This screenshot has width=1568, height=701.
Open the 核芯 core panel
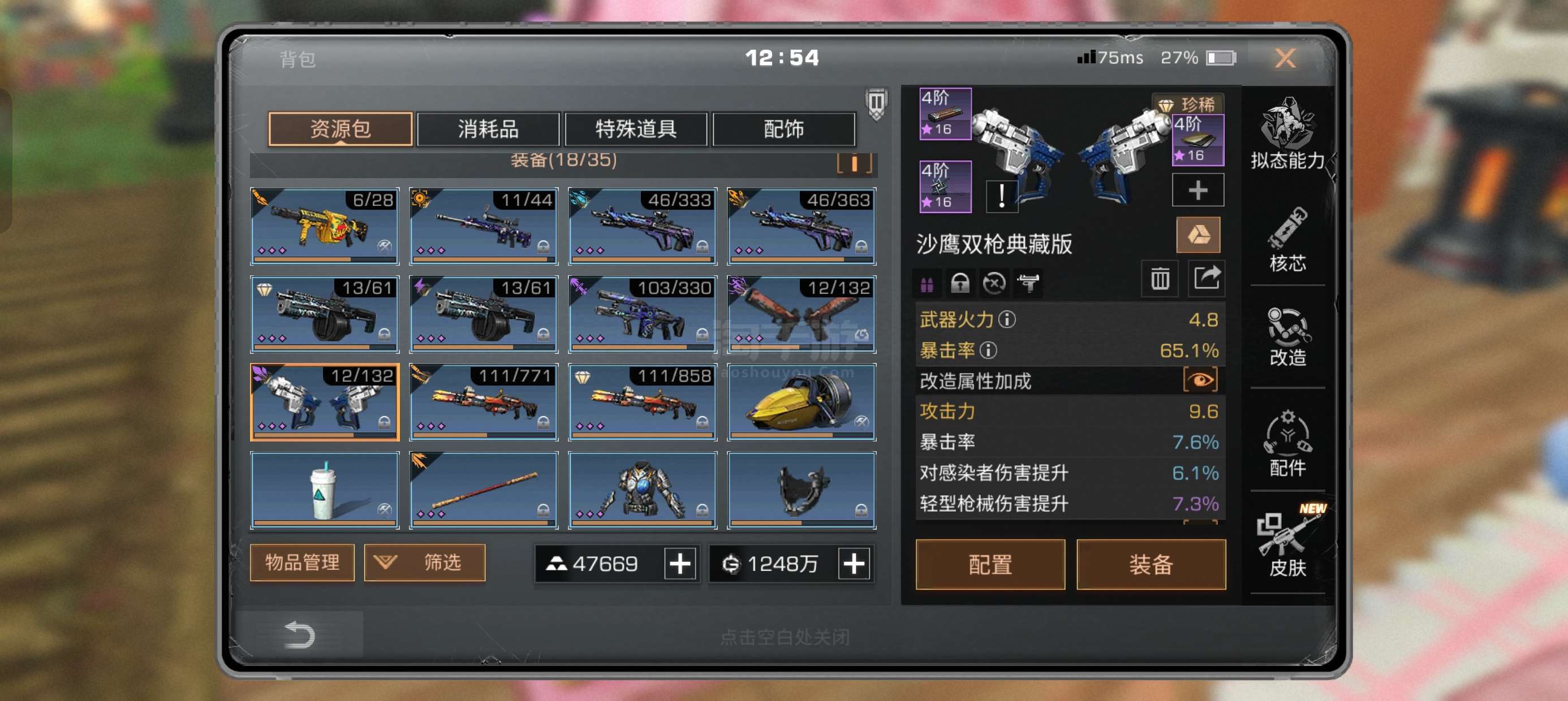[x=1287, y=239]
